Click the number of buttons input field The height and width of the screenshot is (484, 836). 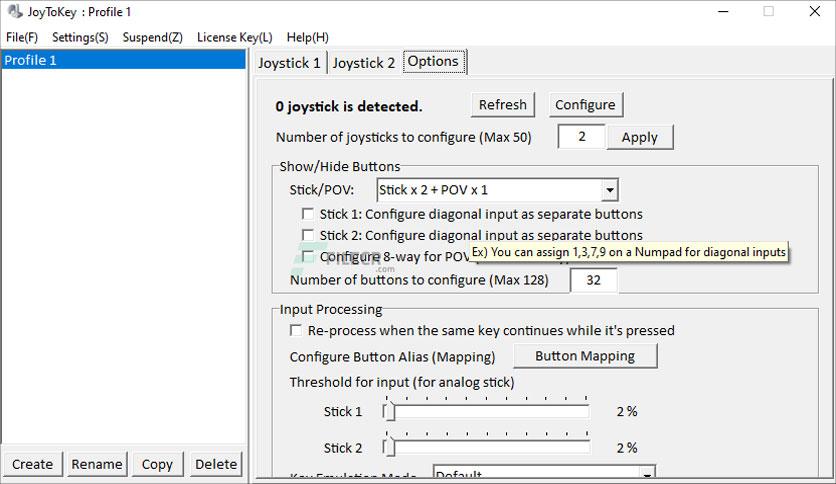click(593, 280)
